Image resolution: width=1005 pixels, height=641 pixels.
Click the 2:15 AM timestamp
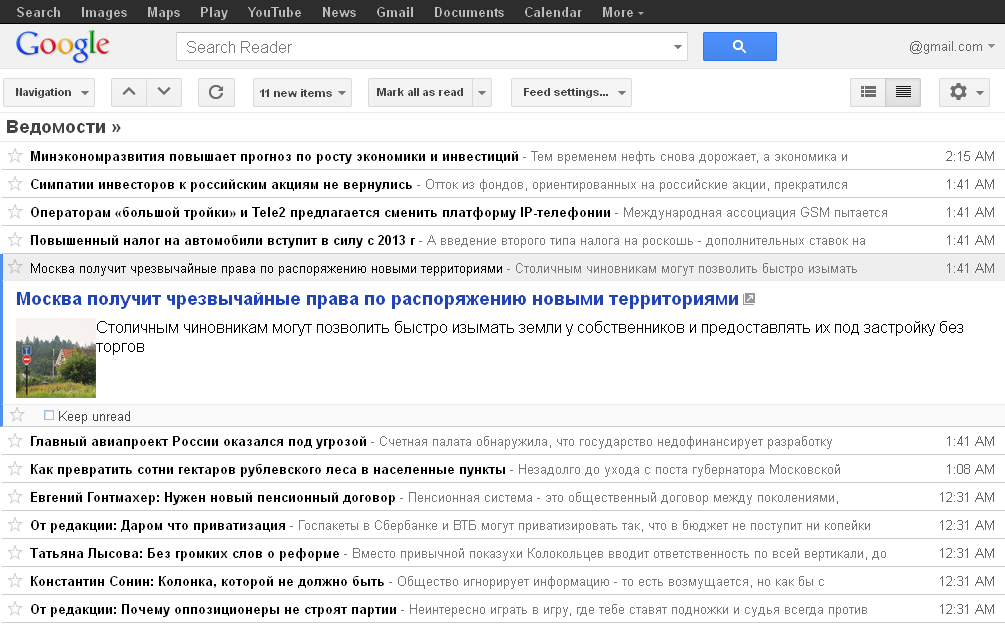tap(970, 156)
